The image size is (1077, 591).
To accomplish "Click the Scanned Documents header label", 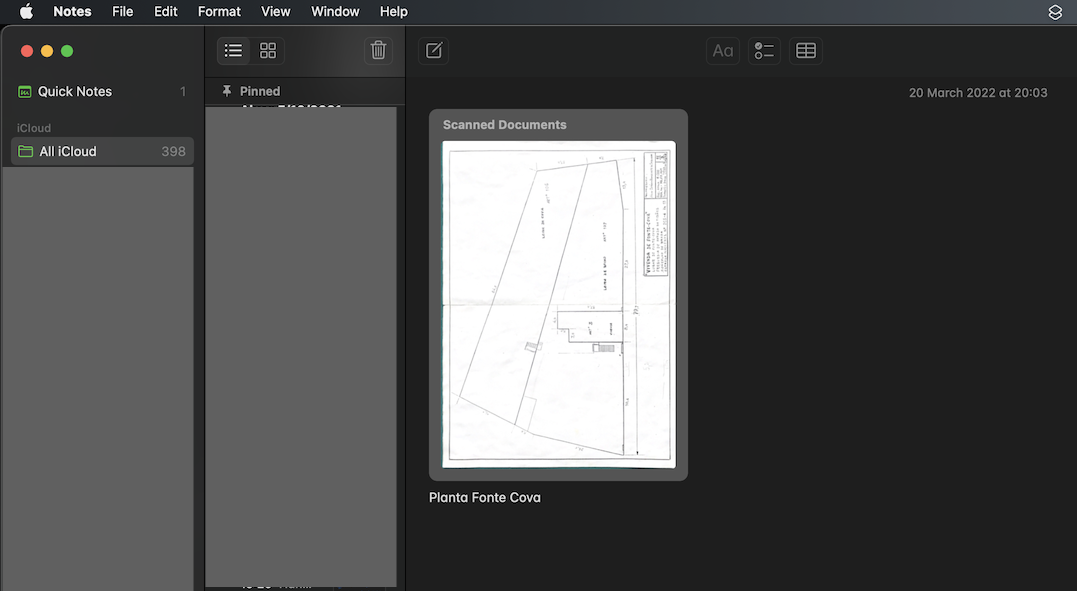I will [504, 125].
